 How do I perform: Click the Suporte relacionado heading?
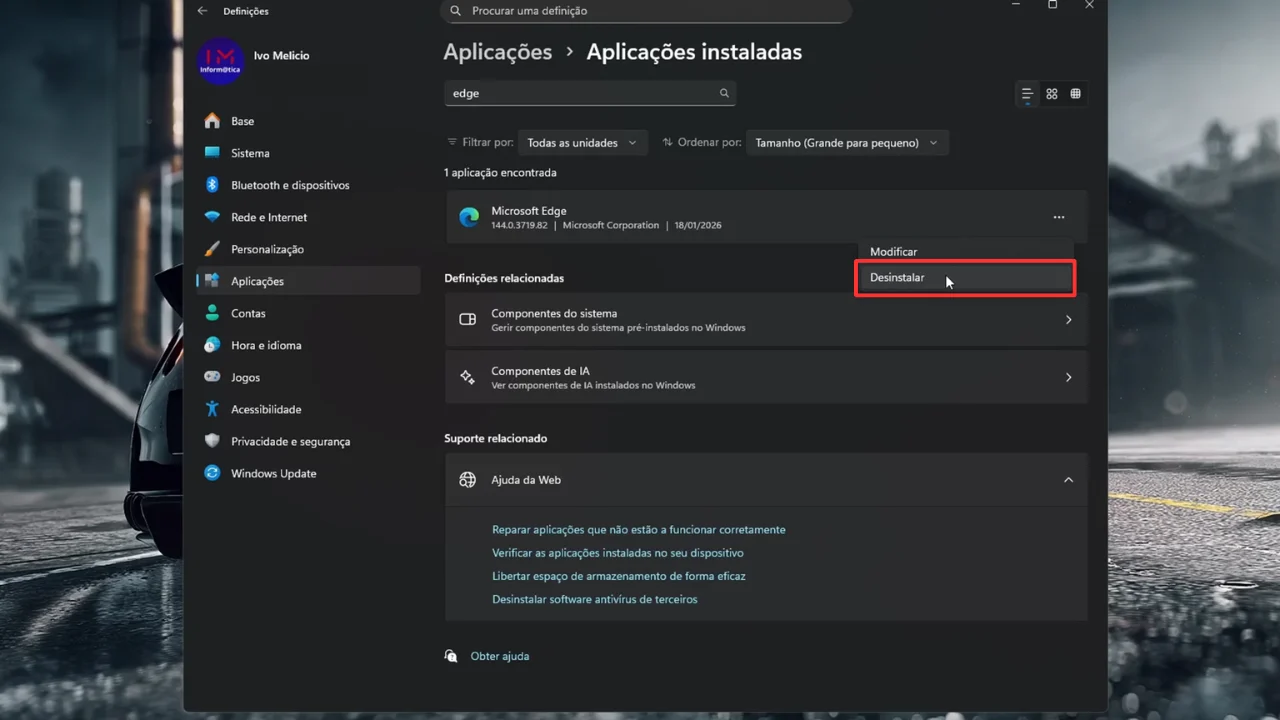pos(496,438)
